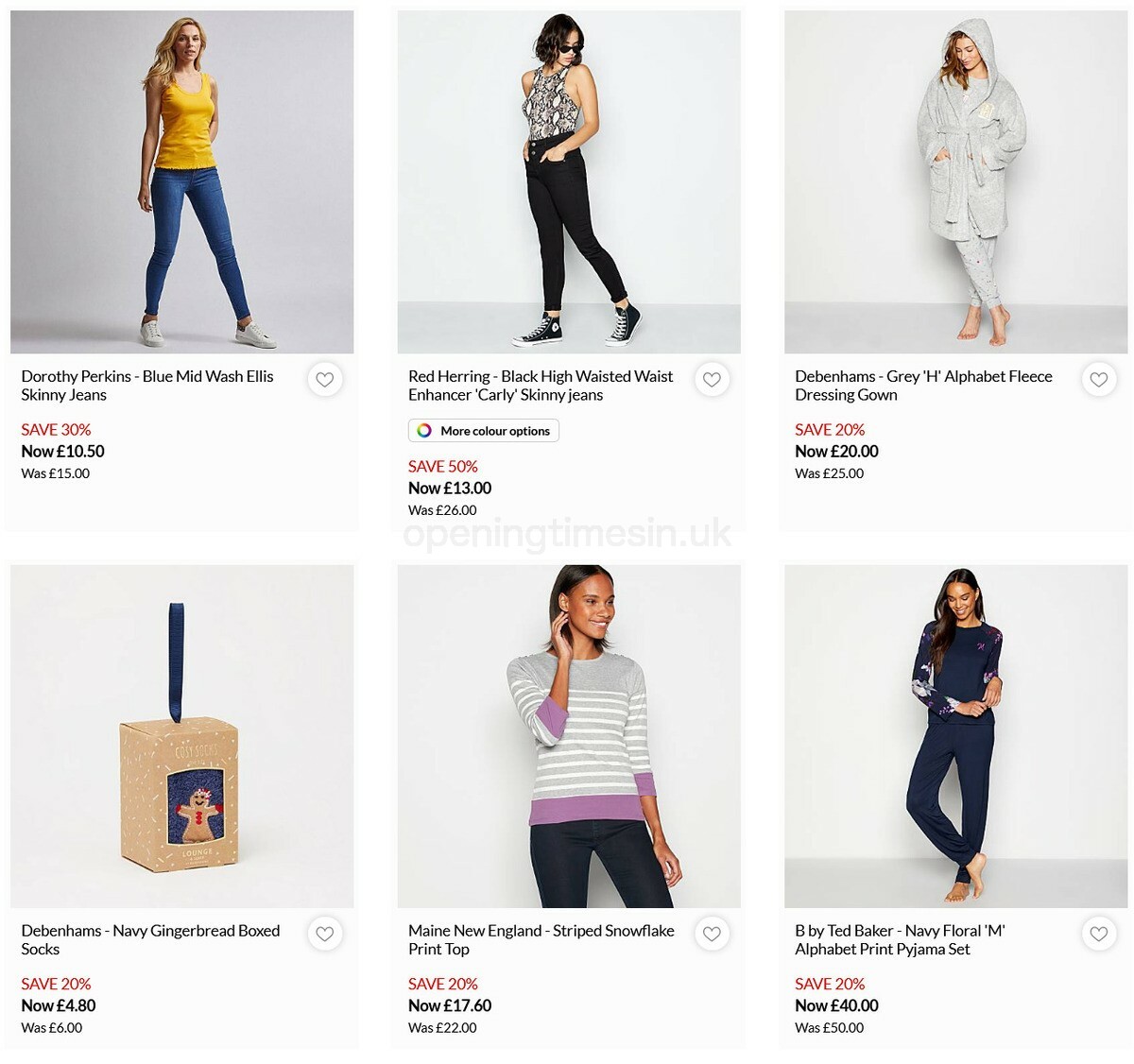Add Navy Gingerbread Boxed Socks to favourites
This screenshot has height=1064, width=1134.
tap(325, 934)
